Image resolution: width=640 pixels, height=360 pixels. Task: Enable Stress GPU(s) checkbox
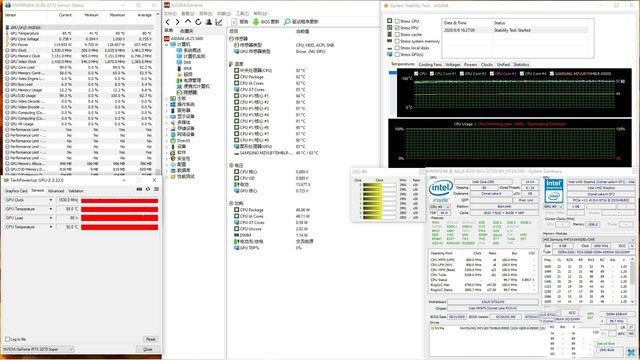[x=397, y=54]
